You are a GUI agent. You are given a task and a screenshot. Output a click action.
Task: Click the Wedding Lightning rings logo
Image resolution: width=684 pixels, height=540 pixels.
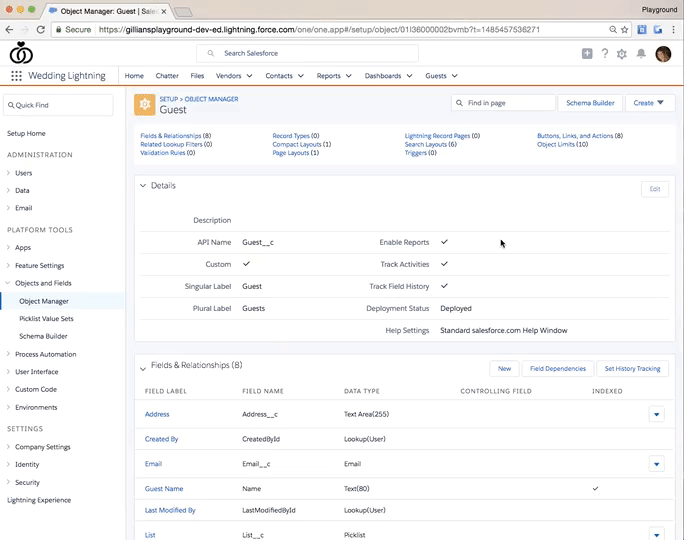point(21,53)
